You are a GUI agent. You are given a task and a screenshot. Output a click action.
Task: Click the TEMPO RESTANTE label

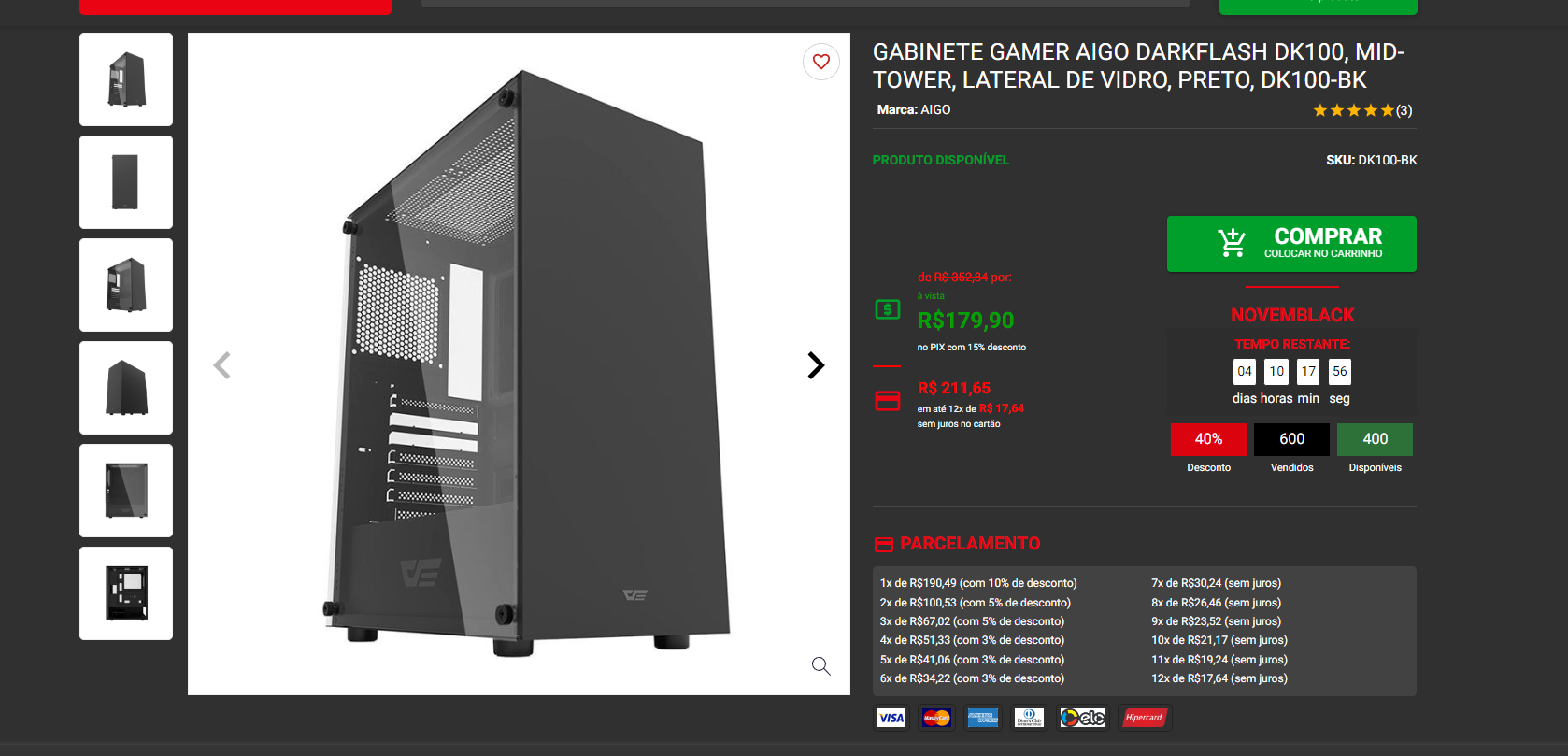coord(1292,344)
